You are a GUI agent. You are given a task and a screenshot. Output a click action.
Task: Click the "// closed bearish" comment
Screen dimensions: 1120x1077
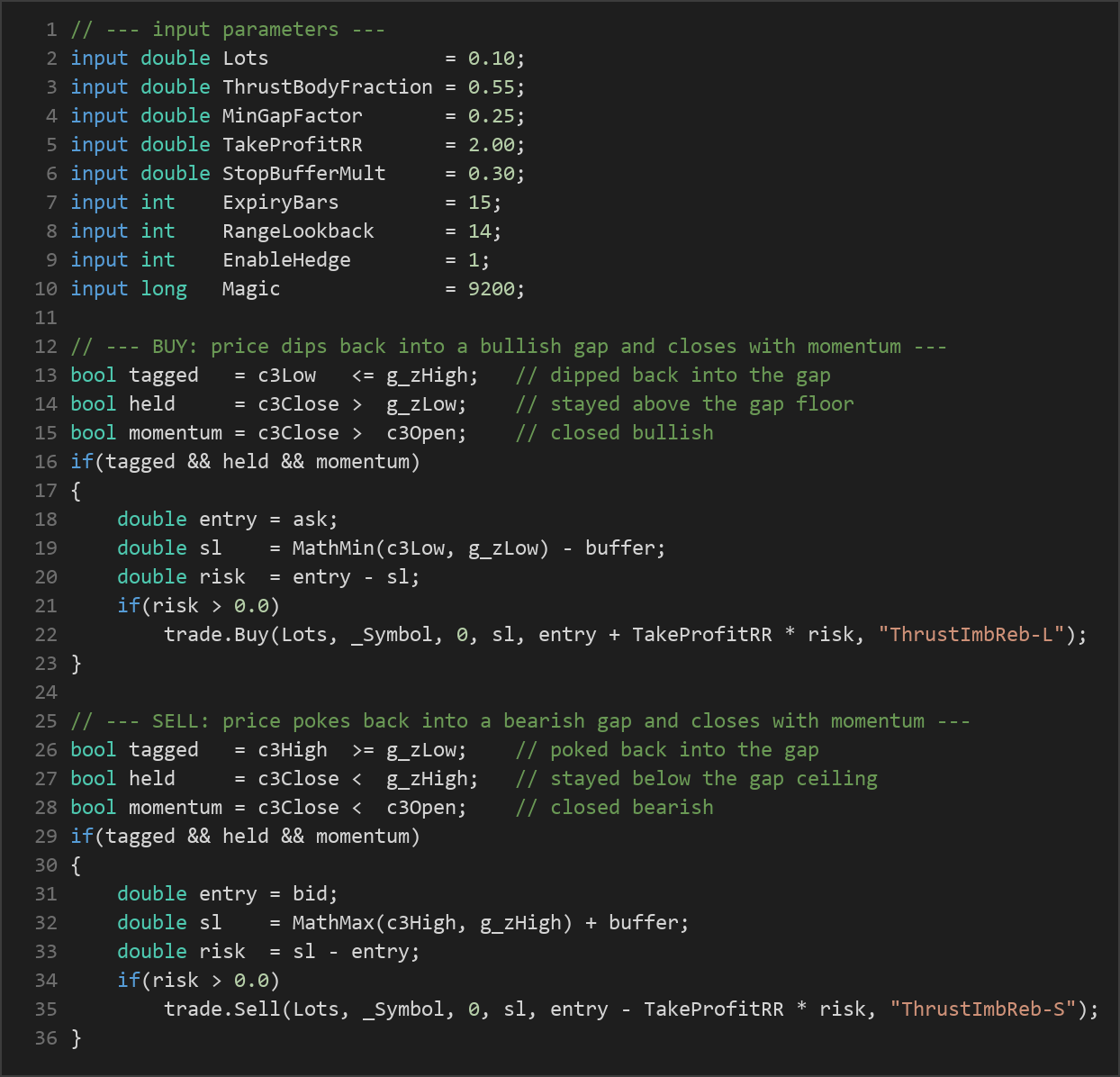[x=615, y=808]
